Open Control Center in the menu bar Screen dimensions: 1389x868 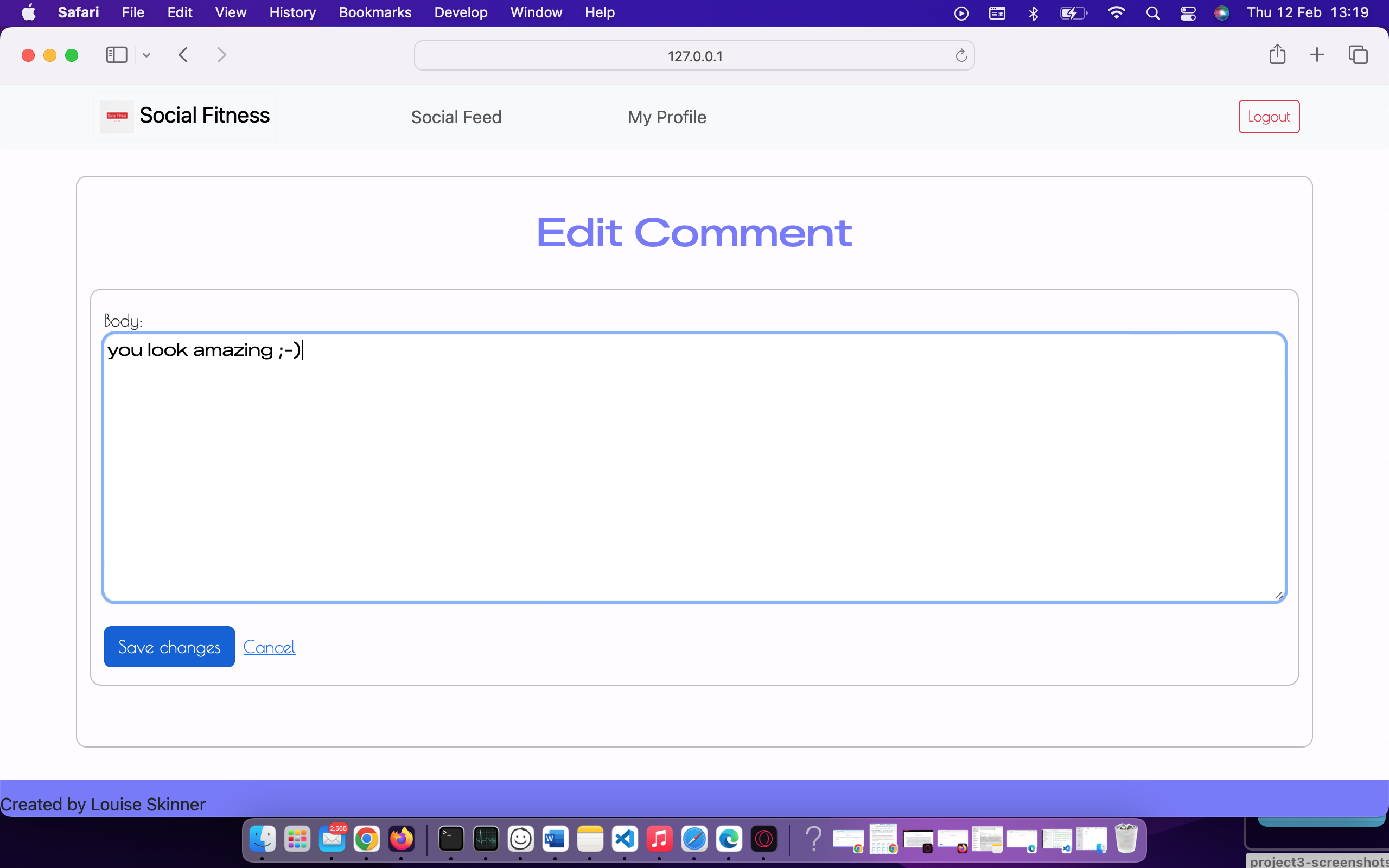click(1188, 12)
